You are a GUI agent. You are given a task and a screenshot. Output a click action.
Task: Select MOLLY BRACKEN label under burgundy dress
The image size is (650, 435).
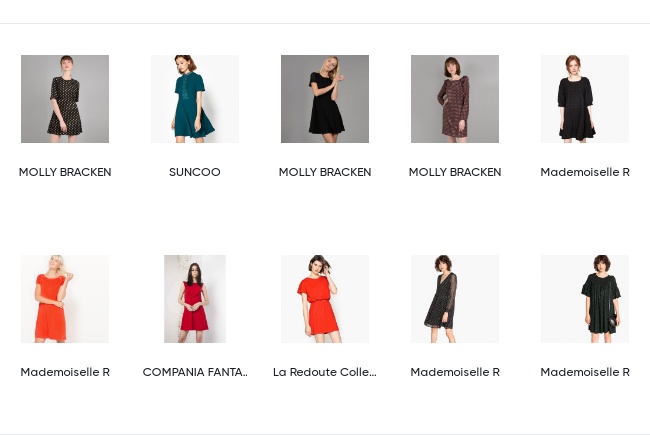(x=455, y=172)
